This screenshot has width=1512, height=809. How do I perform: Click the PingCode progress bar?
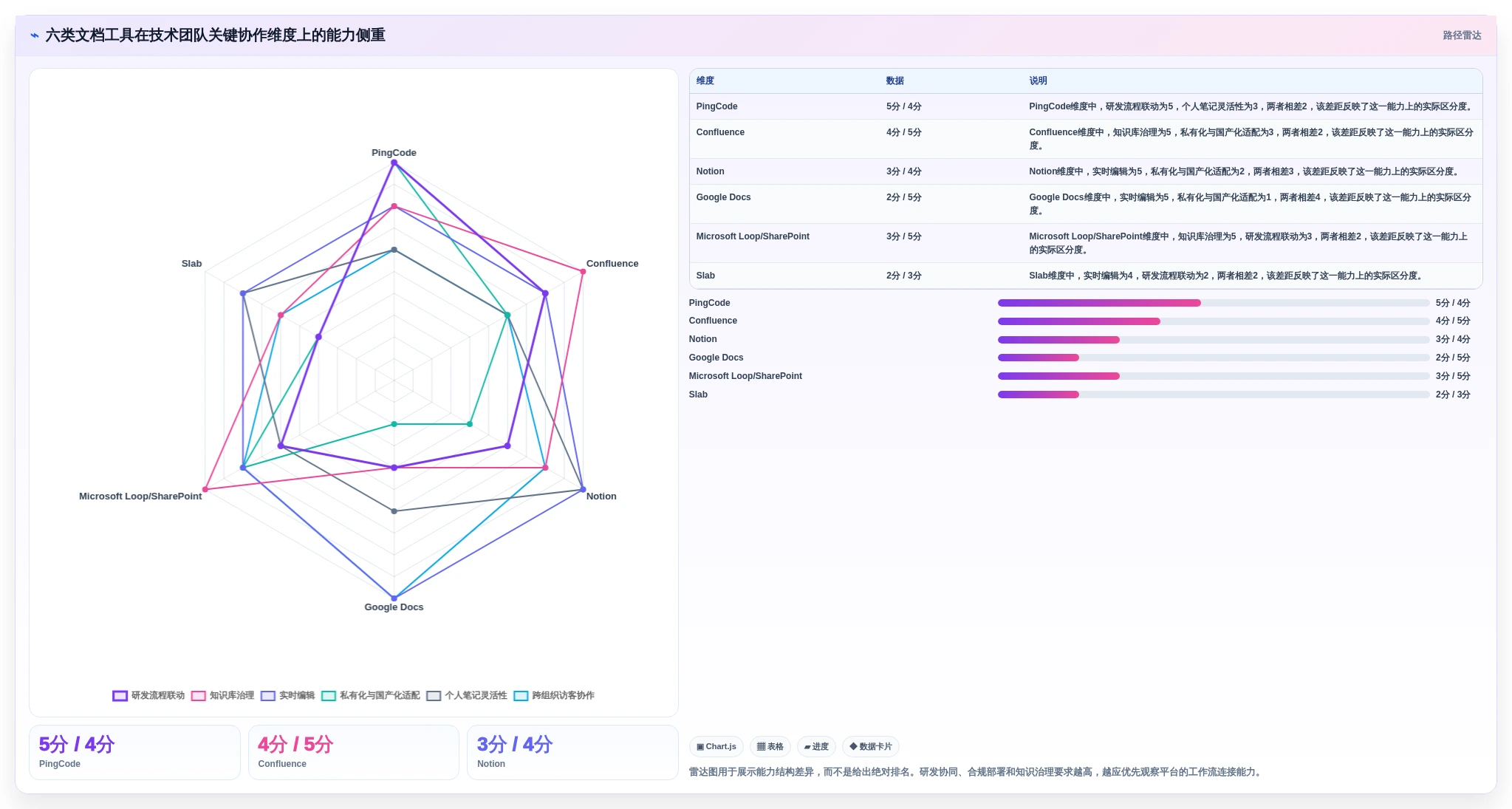click(x=1214, y=303)
